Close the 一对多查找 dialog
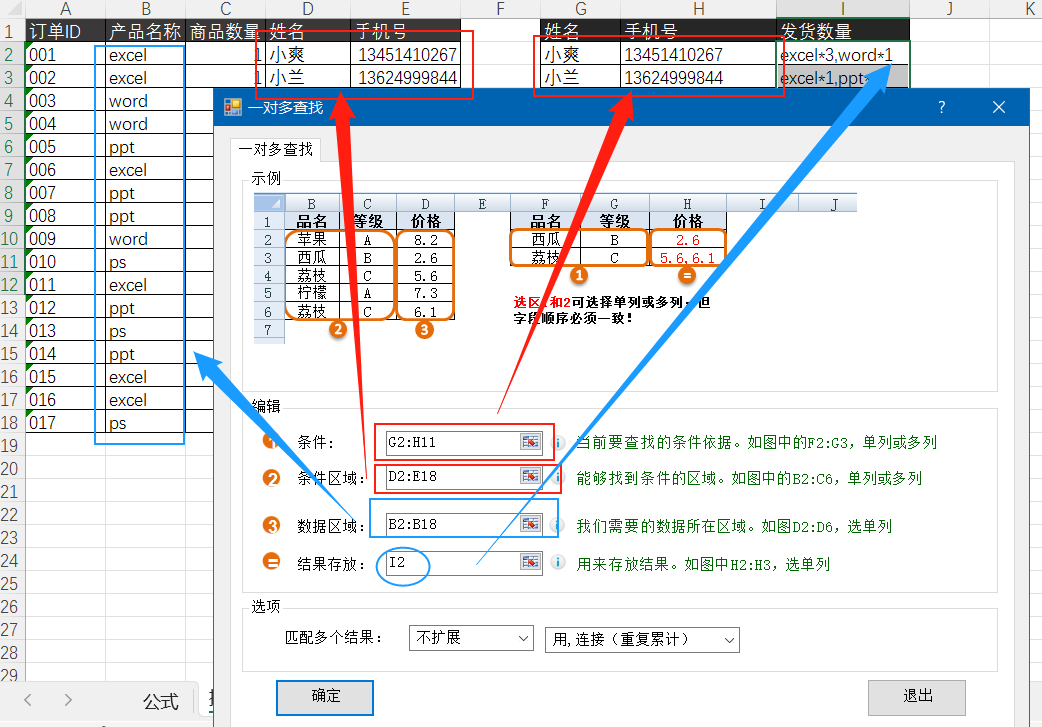This screenshot has width=1042, height=727. [x=999, y=107]
